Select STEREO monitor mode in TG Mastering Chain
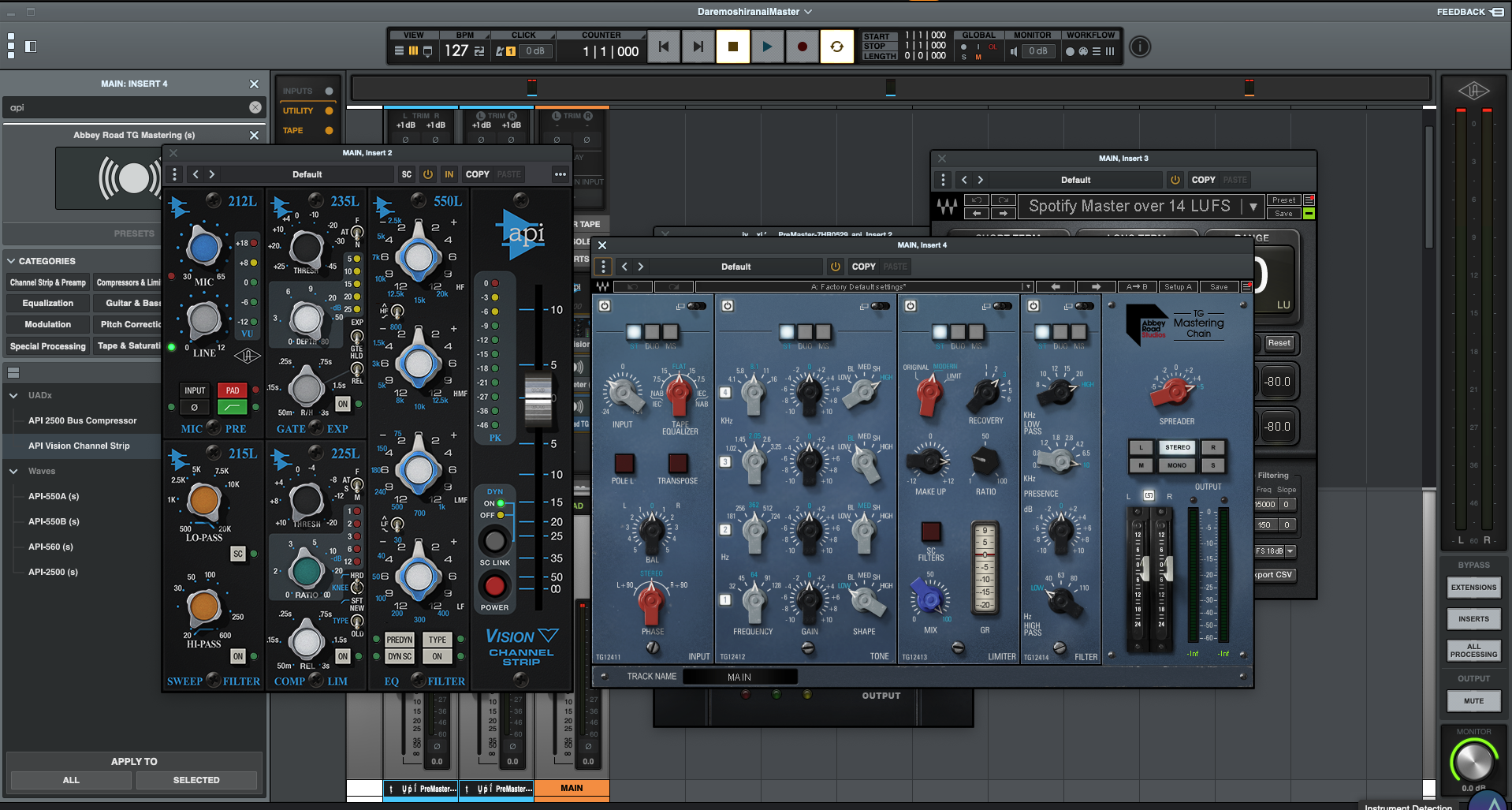 [1177, 447]
